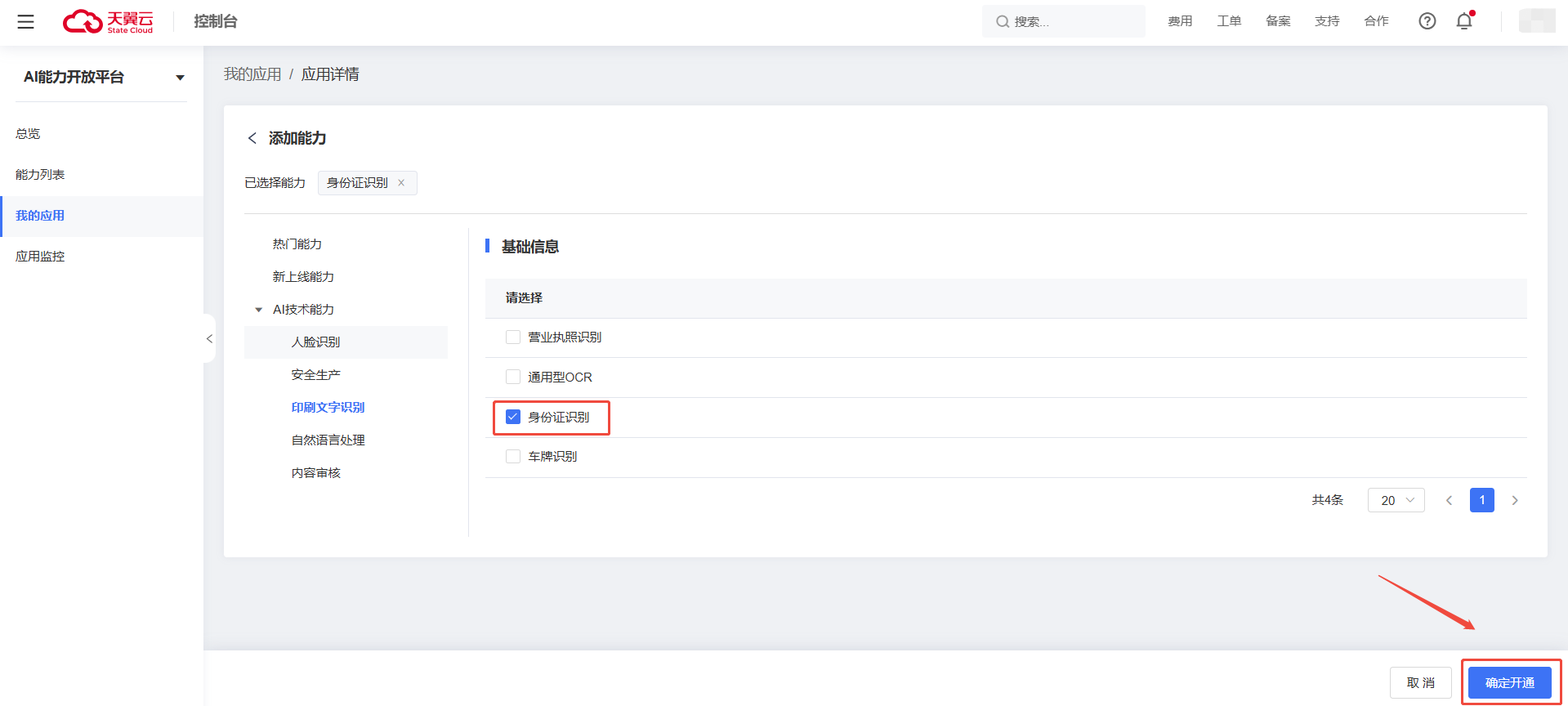
Task: Click the 共4条 total count
Action: (x=1328, y=500)
